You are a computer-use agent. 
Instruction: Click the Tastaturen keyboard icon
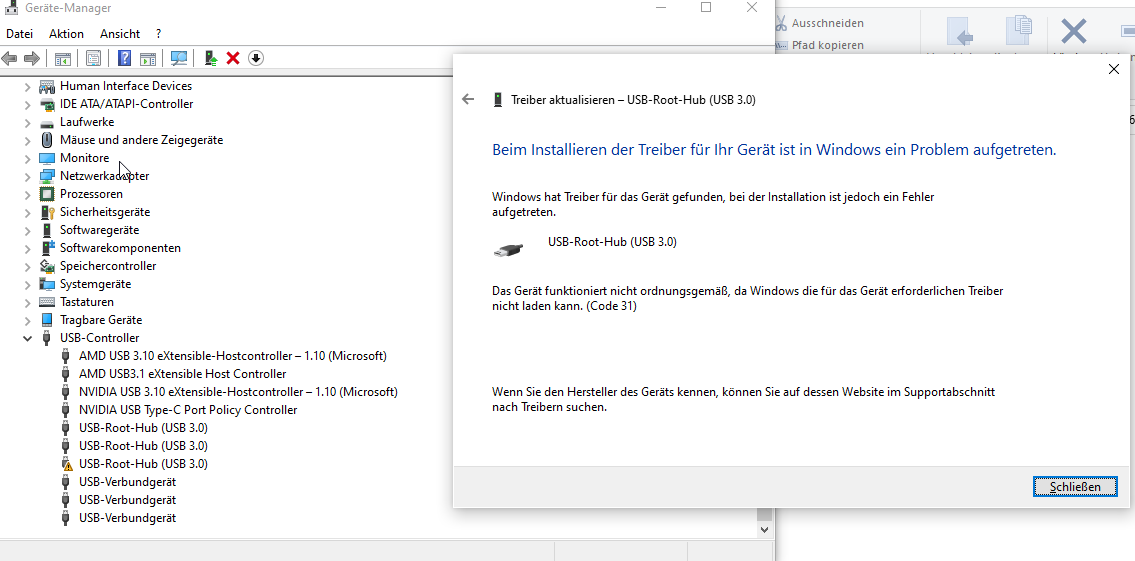(47, 302)
